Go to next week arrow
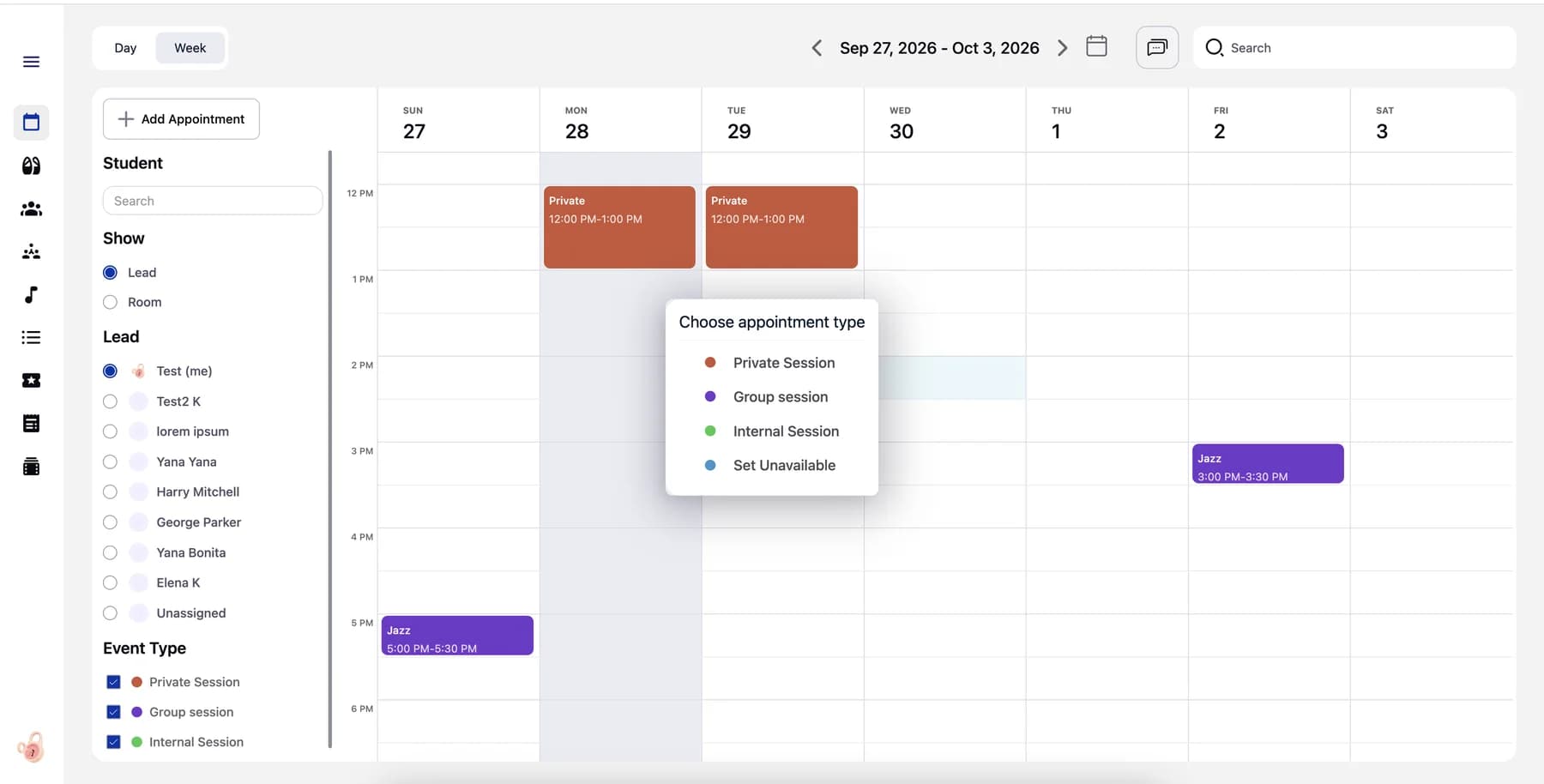The image size is (1544, 784). [x=1063, y=48]
